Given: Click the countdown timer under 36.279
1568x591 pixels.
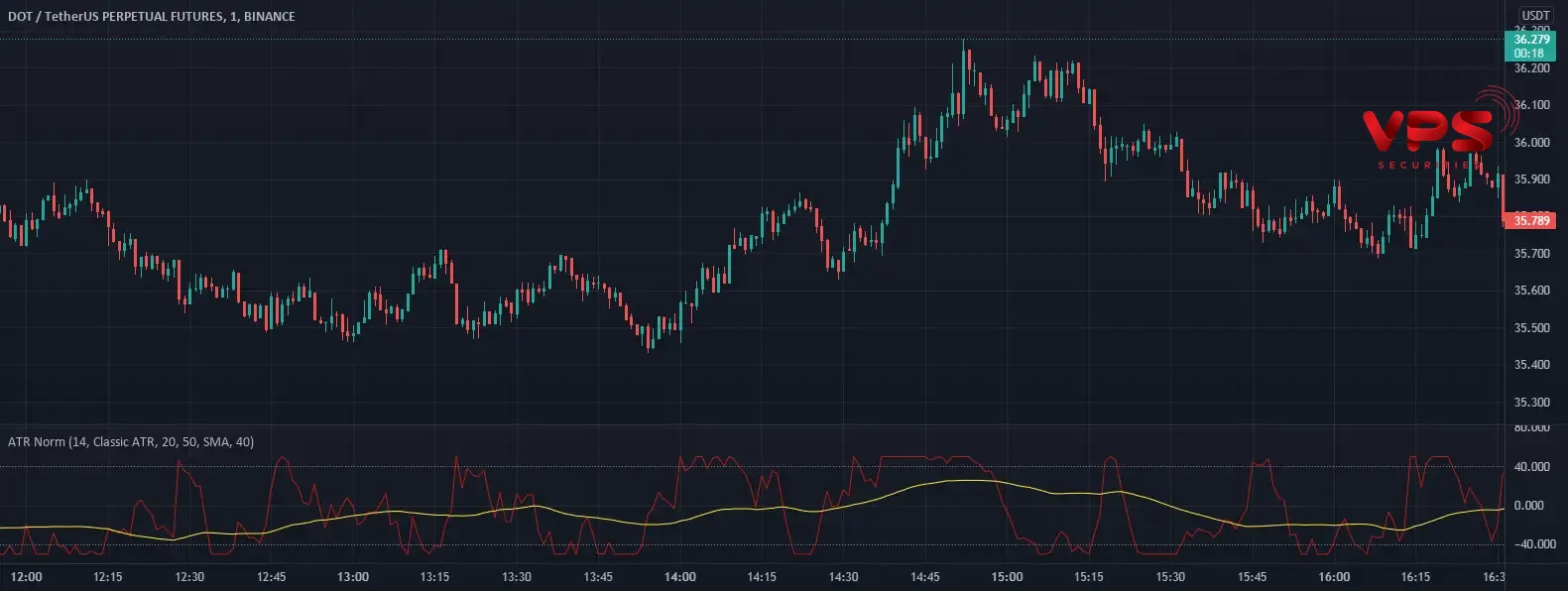Looking at the screenshot, I should (1529, 54).
